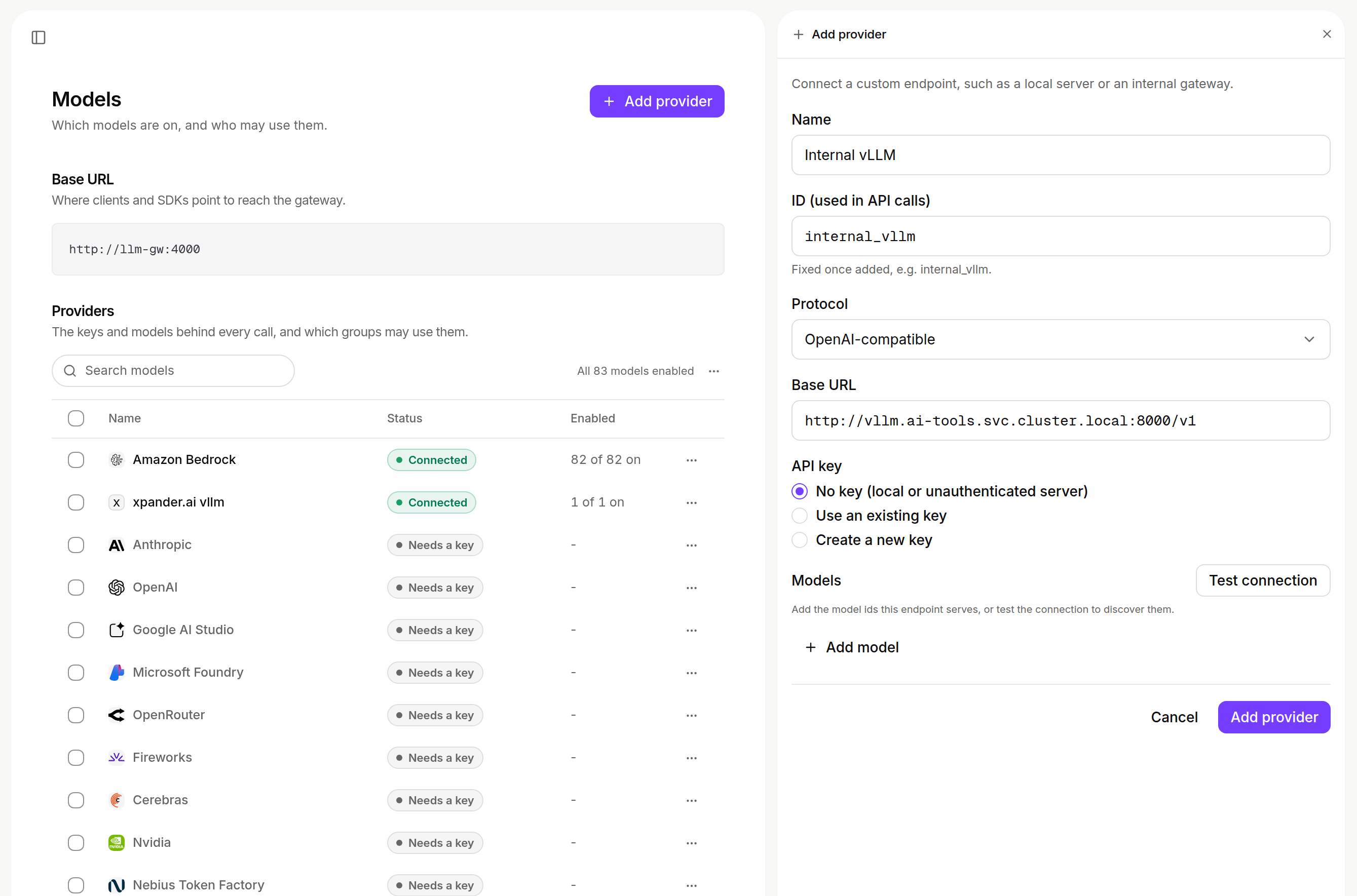Open the Anthropic row's more options menu
This screenshot has height=896, width=1357.
pos(692,545)
